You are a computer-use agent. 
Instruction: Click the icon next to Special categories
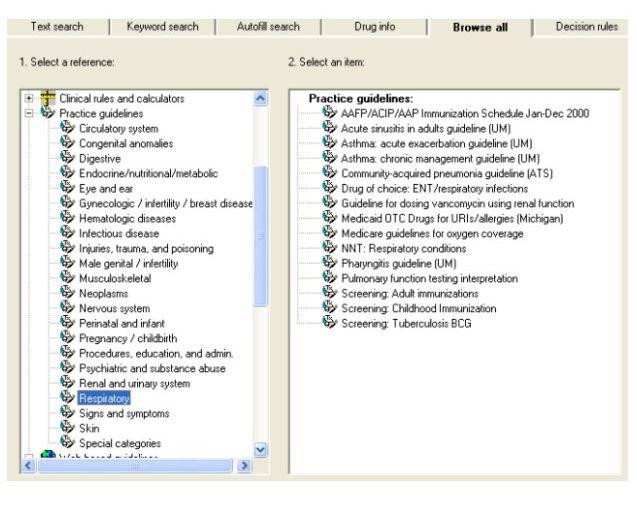click(x=67, y=443)
